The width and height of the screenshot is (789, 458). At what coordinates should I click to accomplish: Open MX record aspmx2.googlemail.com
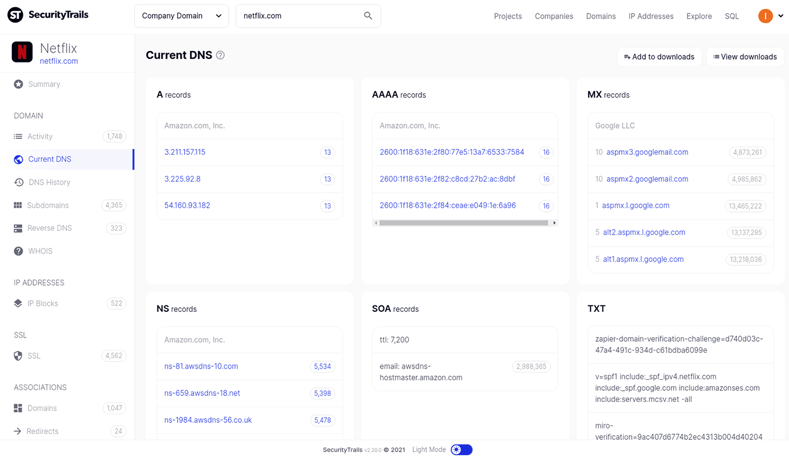pos(647,179)
